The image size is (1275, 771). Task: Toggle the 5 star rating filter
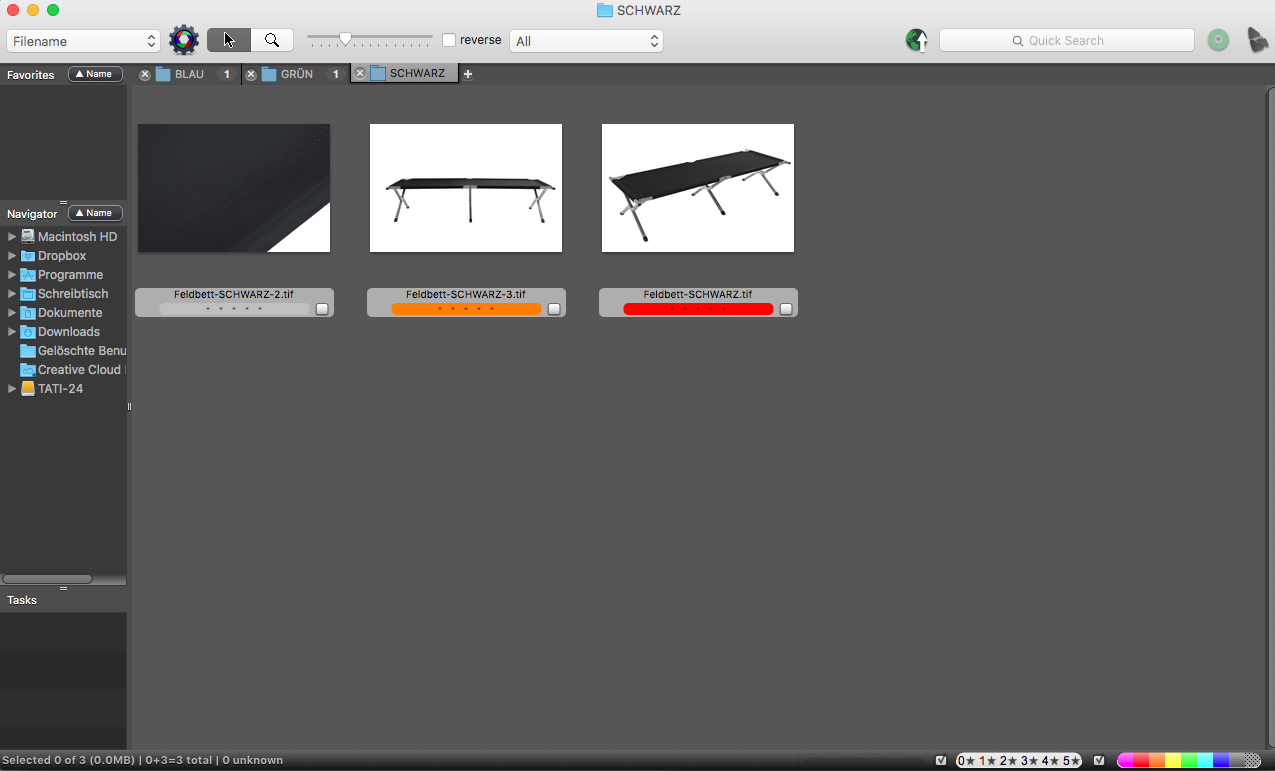tap(1071, 761)
